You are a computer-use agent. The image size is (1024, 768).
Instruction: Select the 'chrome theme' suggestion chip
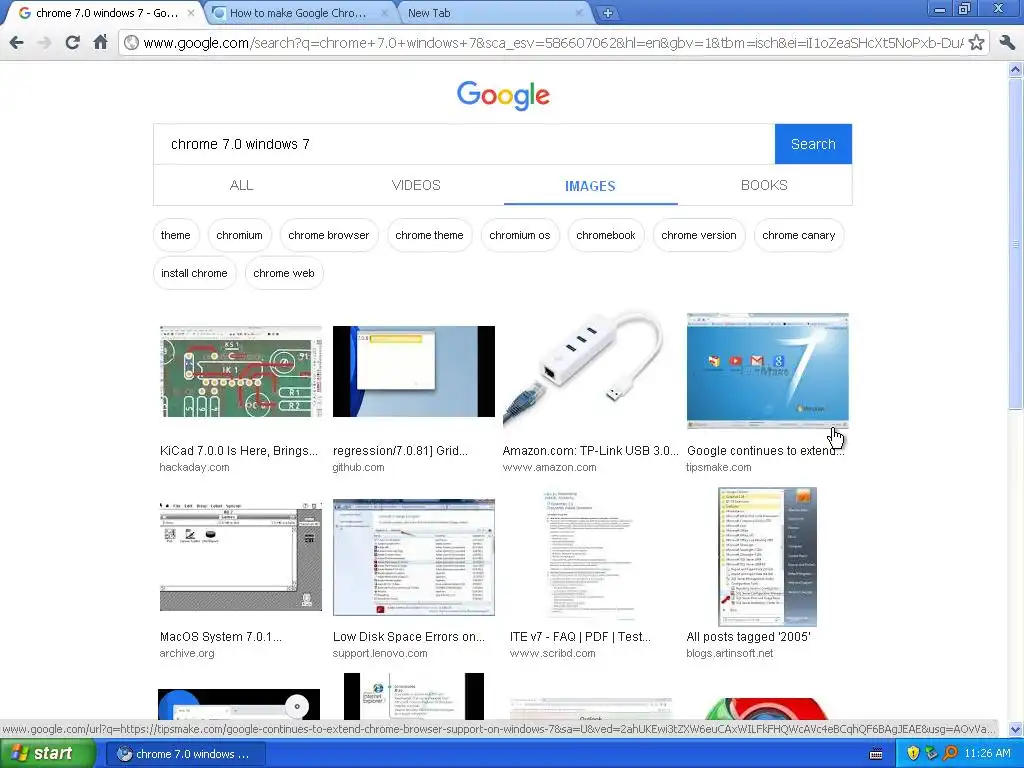pyautogui.click(x=429, y=235)
